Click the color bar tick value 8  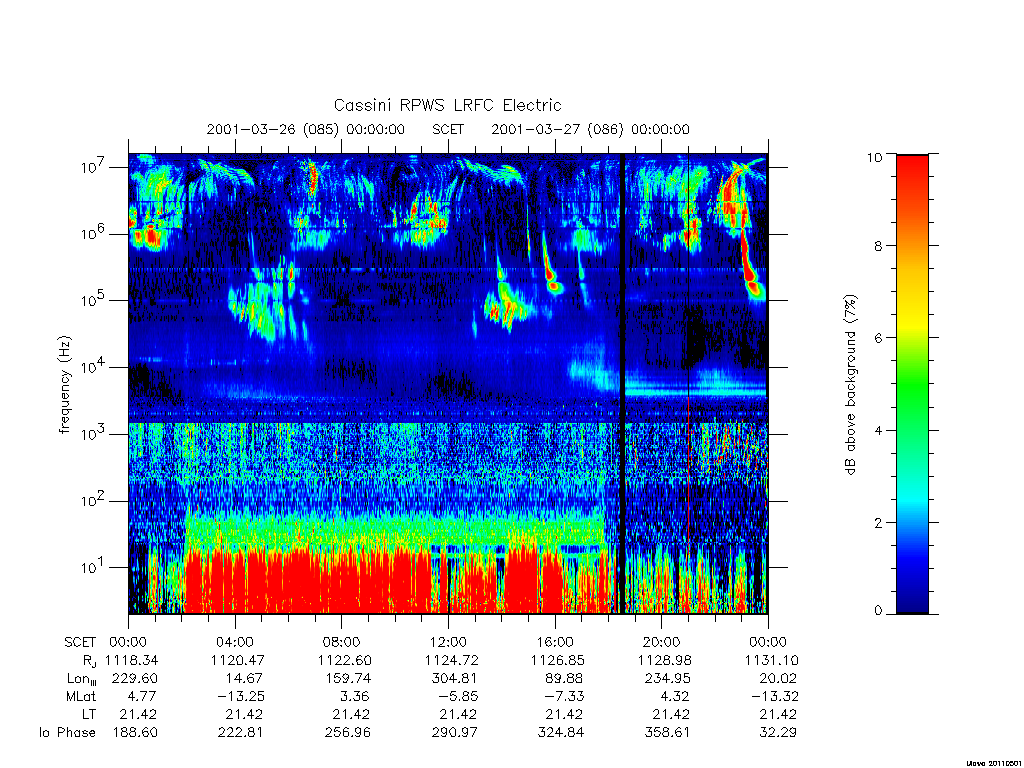point(878,246)
